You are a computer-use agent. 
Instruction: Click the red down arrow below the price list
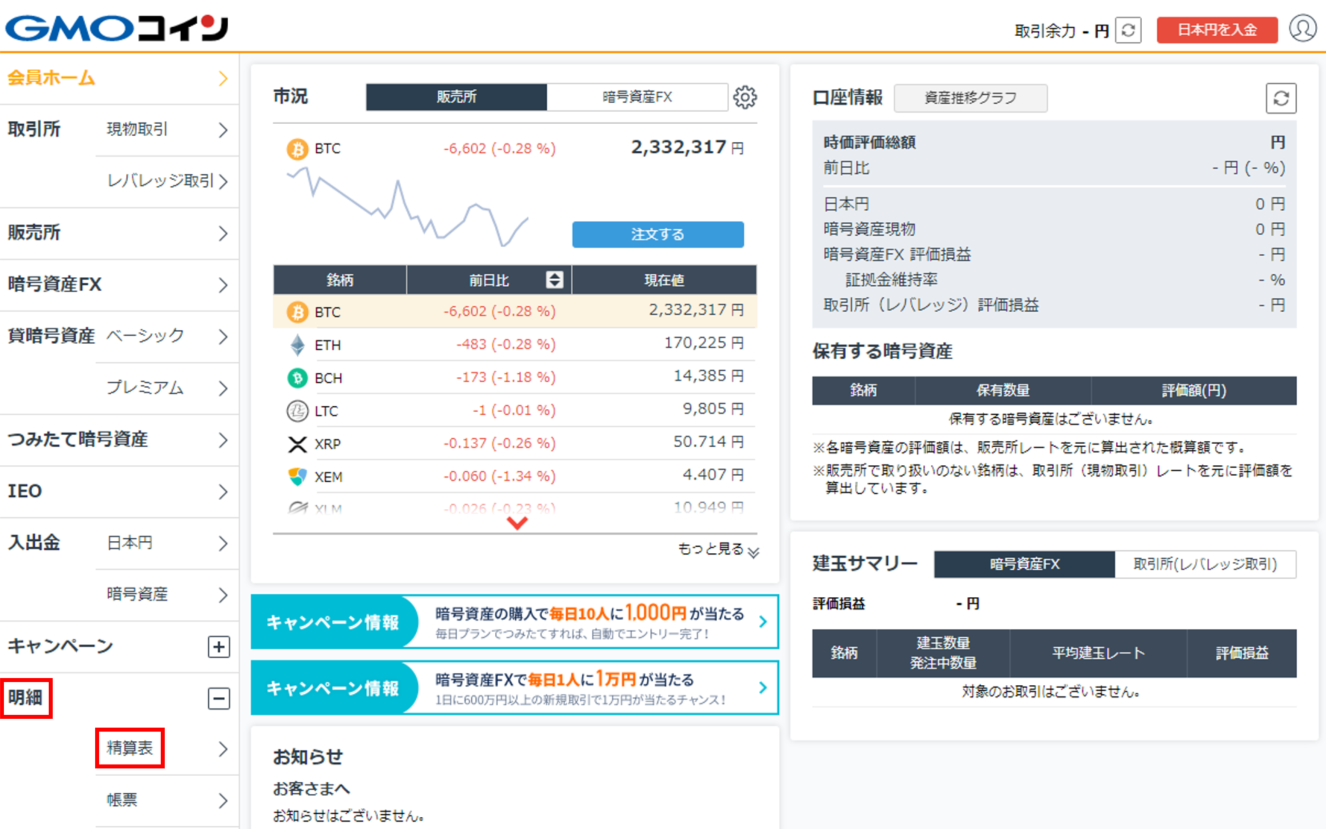point(517,523)
